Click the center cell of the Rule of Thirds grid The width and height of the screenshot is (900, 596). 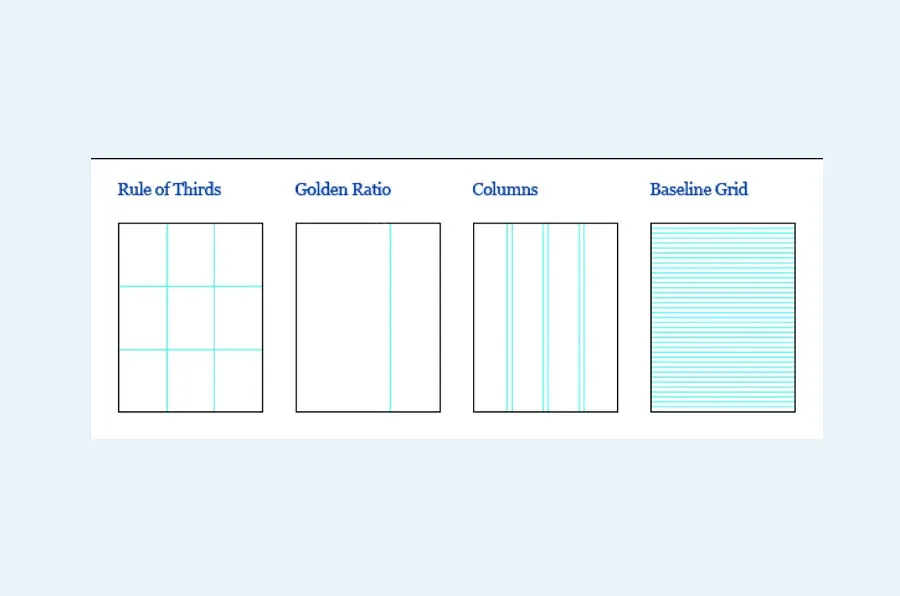[x=190, y=318]
